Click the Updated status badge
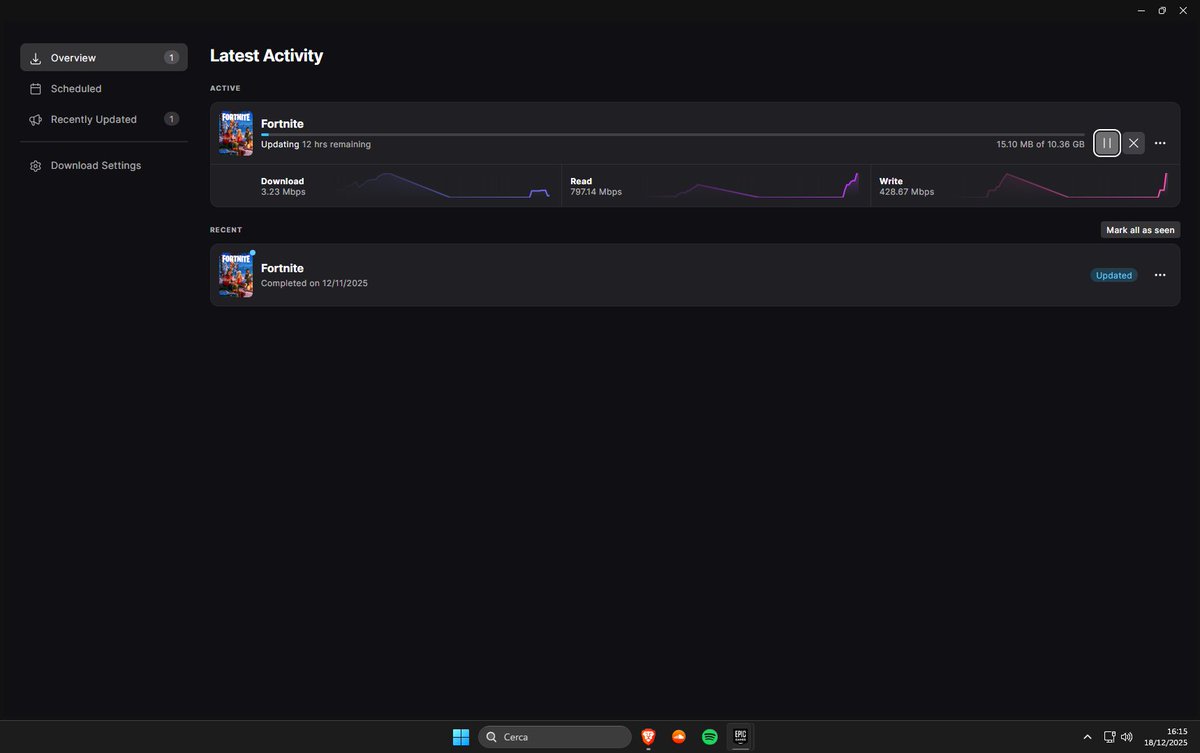Viewport: 1200px width, 753px height. (1113, 275)
